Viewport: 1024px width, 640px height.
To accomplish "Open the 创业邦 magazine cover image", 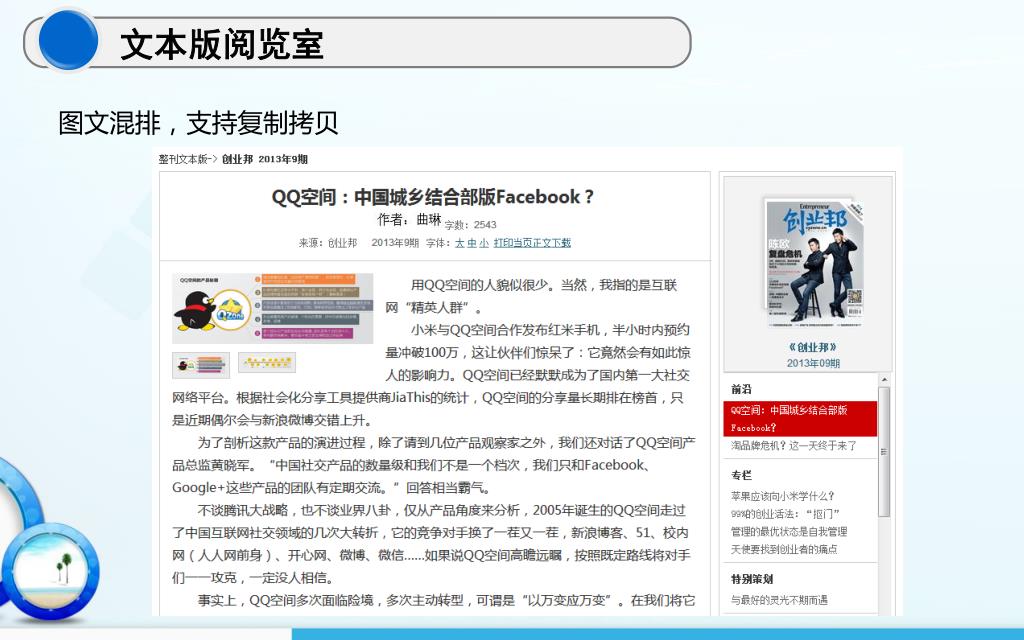I will [x=814, y=261].
